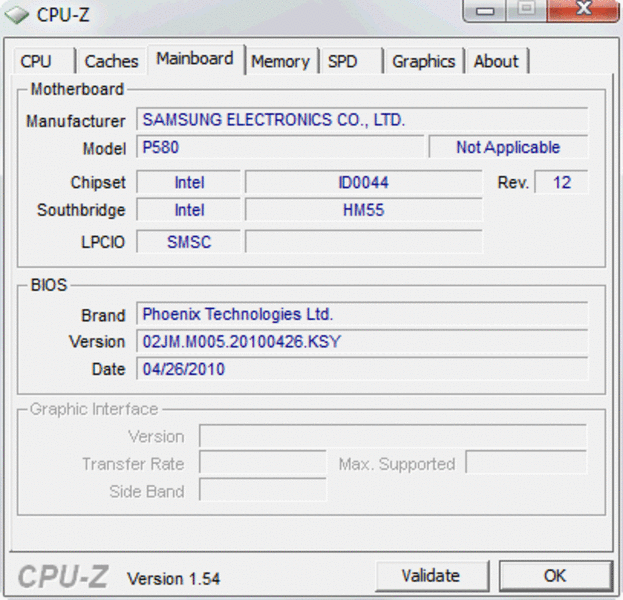The height and width of the screenshot is (600, 623).
Task: Click the LPCIO field showing SMSC
Action: 189,242
